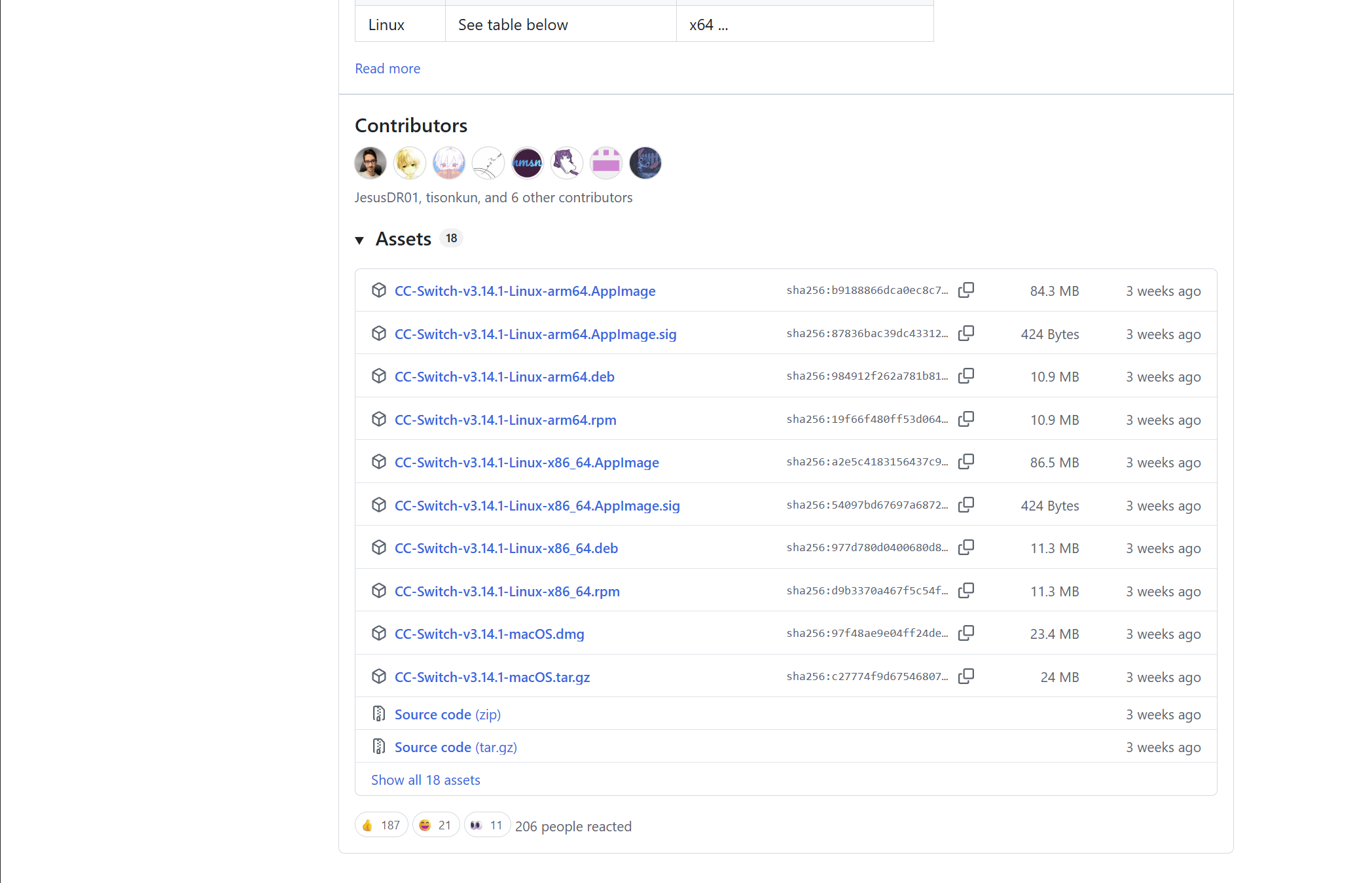Click Read more link

(388, 69)
